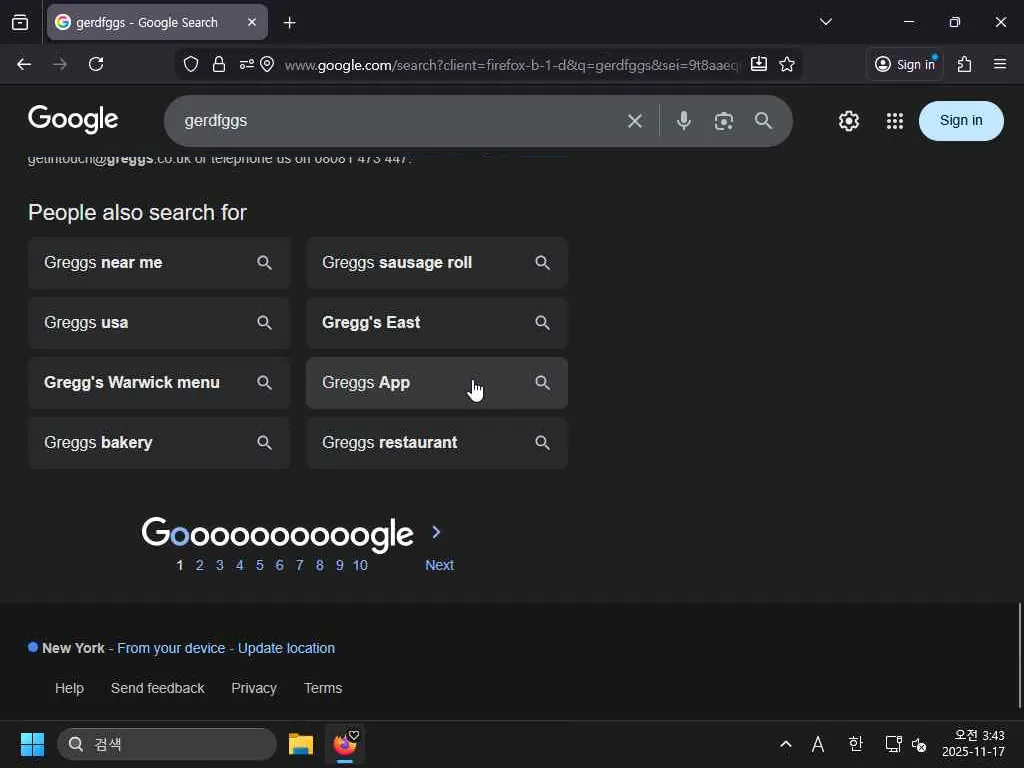The height and width of the screenshot is (768, 1024).
Task: Search for Greggs usa
Action: pyautogui.click(x=159, y=323)
